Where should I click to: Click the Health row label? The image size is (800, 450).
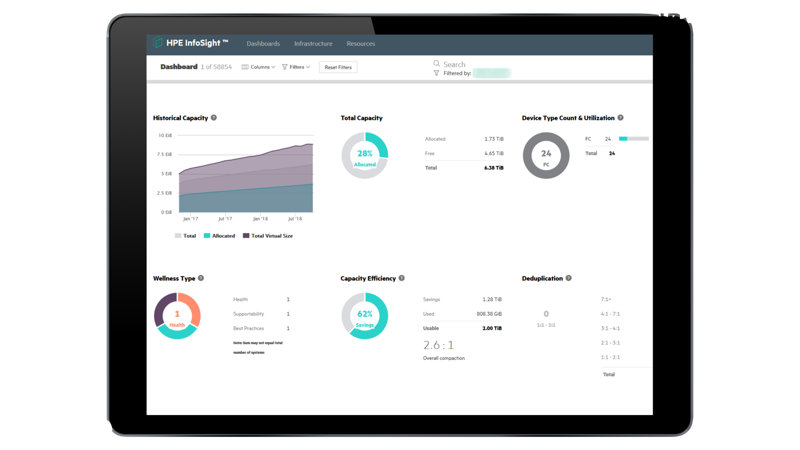[240, 299]
